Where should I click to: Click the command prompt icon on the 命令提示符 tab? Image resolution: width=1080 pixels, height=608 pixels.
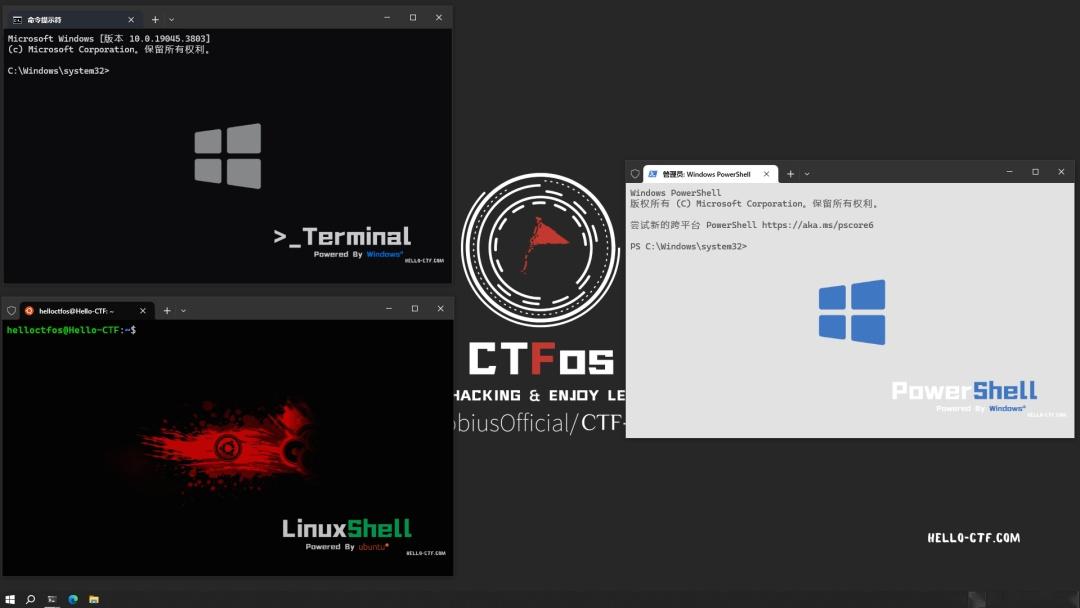(17, 18)
